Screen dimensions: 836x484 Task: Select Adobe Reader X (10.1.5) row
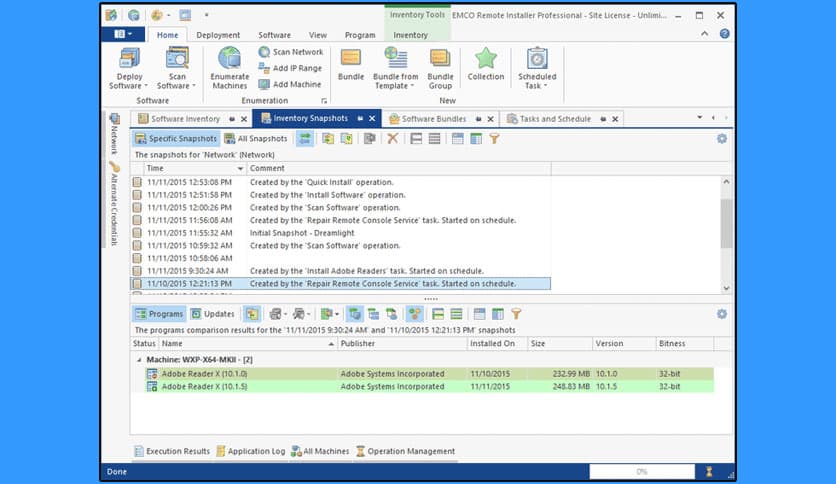click(422, 386)
